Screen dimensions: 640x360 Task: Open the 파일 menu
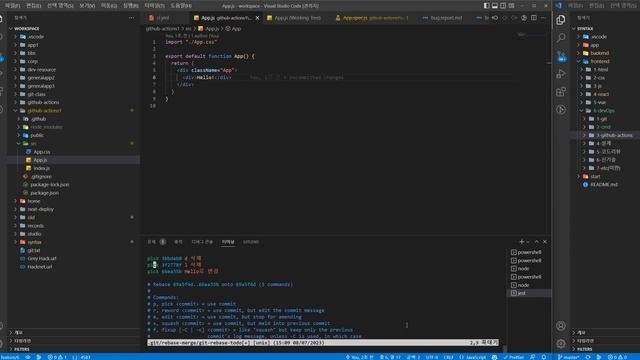12,6
